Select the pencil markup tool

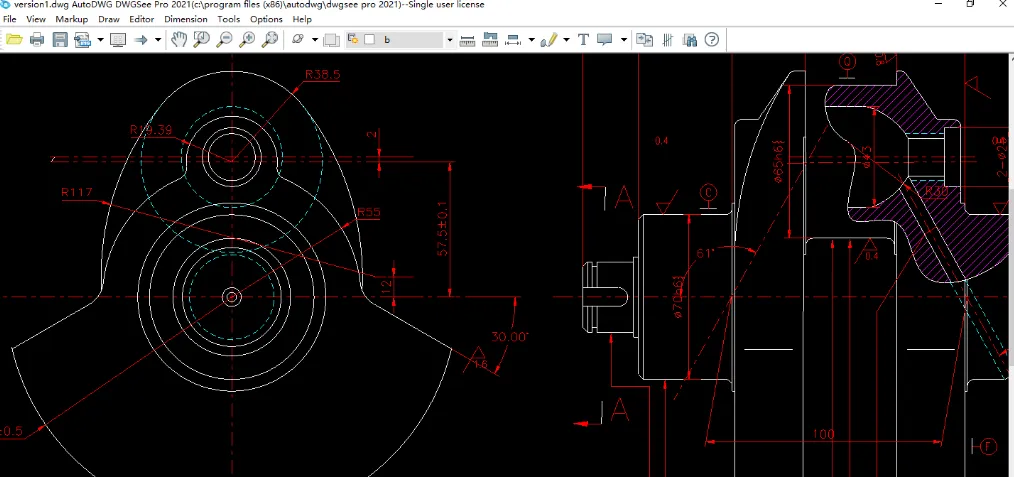(548, 40)
